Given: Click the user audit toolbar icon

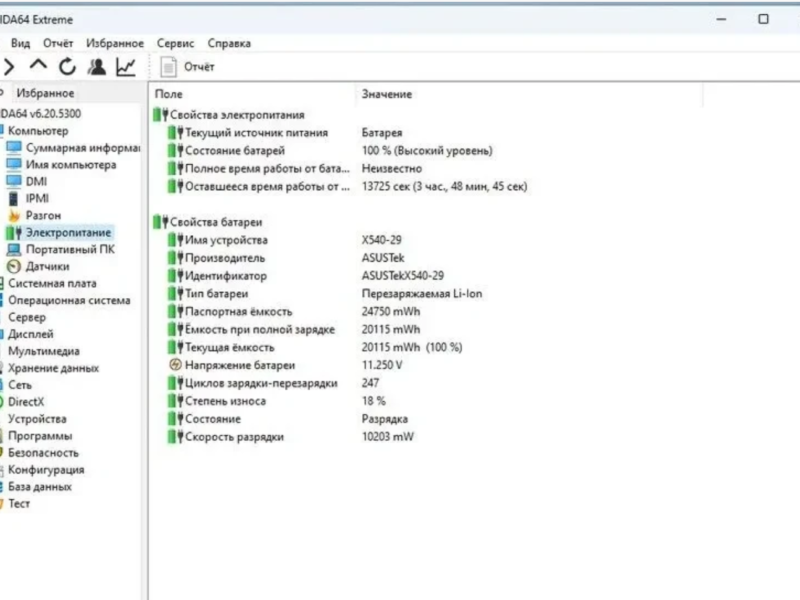Looking at the screenshot, I should [x=96, y=66].
